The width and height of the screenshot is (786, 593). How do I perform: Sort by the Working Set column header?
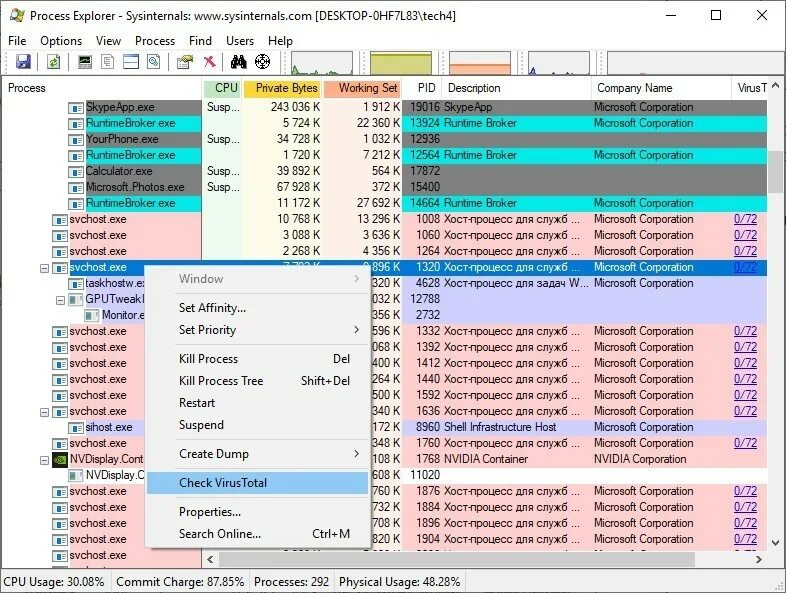click(x=362, y=88)
